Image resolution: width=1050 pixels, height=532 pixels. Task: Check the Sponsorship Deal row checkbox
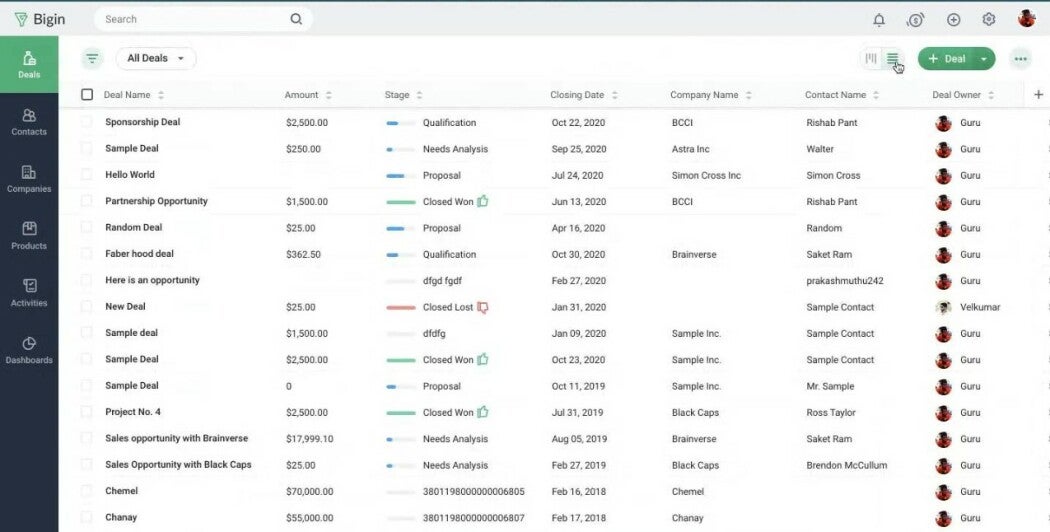87,122
